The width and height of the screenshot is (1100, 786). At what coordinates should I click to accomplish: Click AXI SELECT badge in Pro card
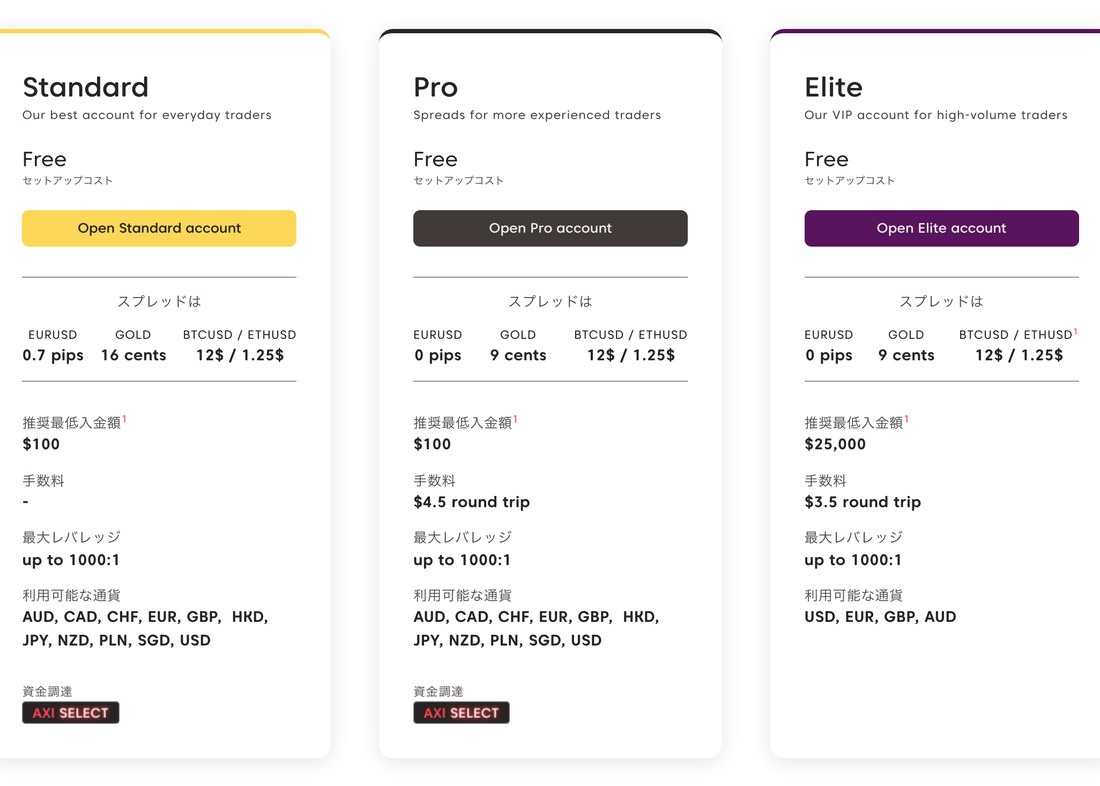tap(462, 712)
